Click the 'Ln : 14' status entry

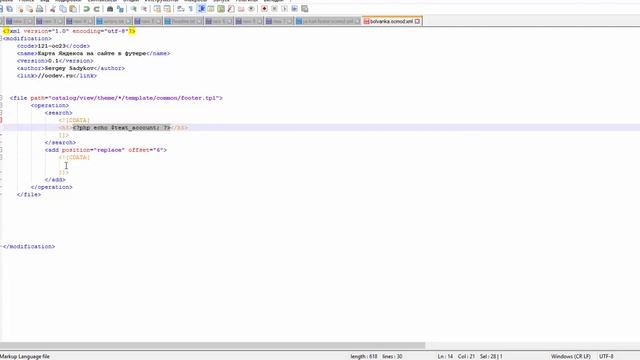[x=445, y=356]
